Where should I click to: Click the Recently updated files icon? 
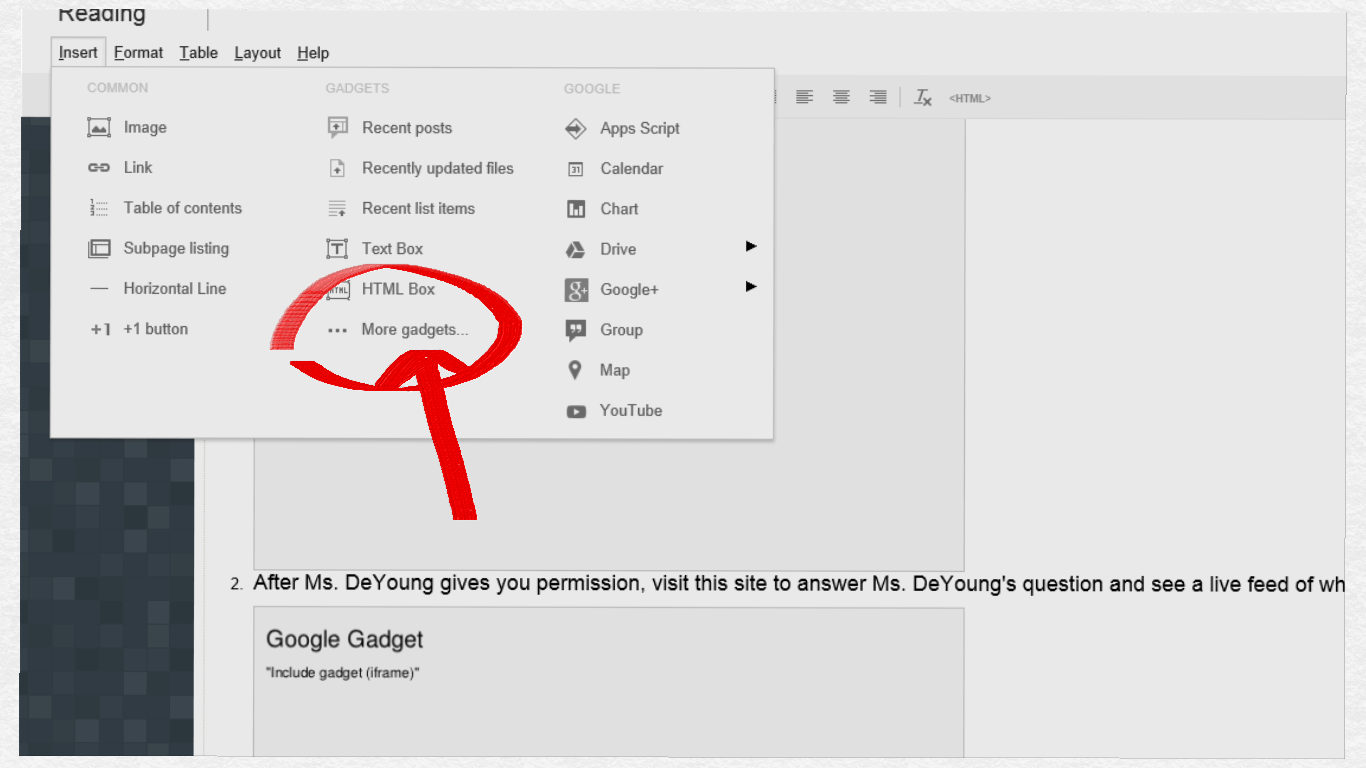click(x=338, y=168)
